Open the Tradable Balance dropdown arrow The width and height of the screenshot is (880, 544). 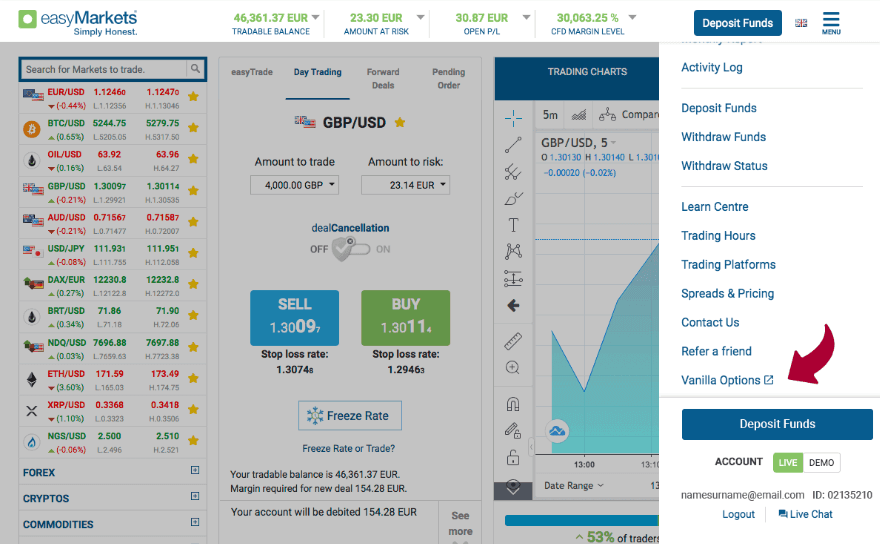315,17
